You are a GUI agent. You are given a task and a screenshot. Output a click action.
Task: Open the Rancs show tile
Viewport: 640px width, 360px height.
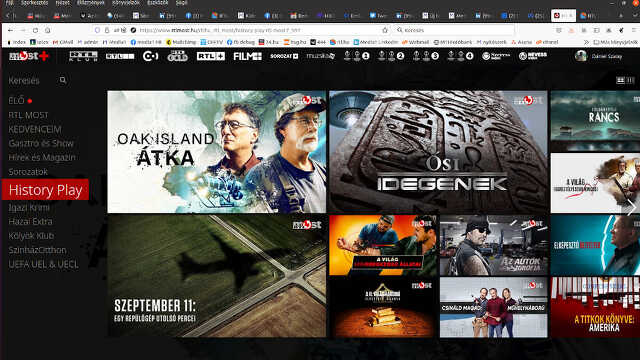point(596,121)
